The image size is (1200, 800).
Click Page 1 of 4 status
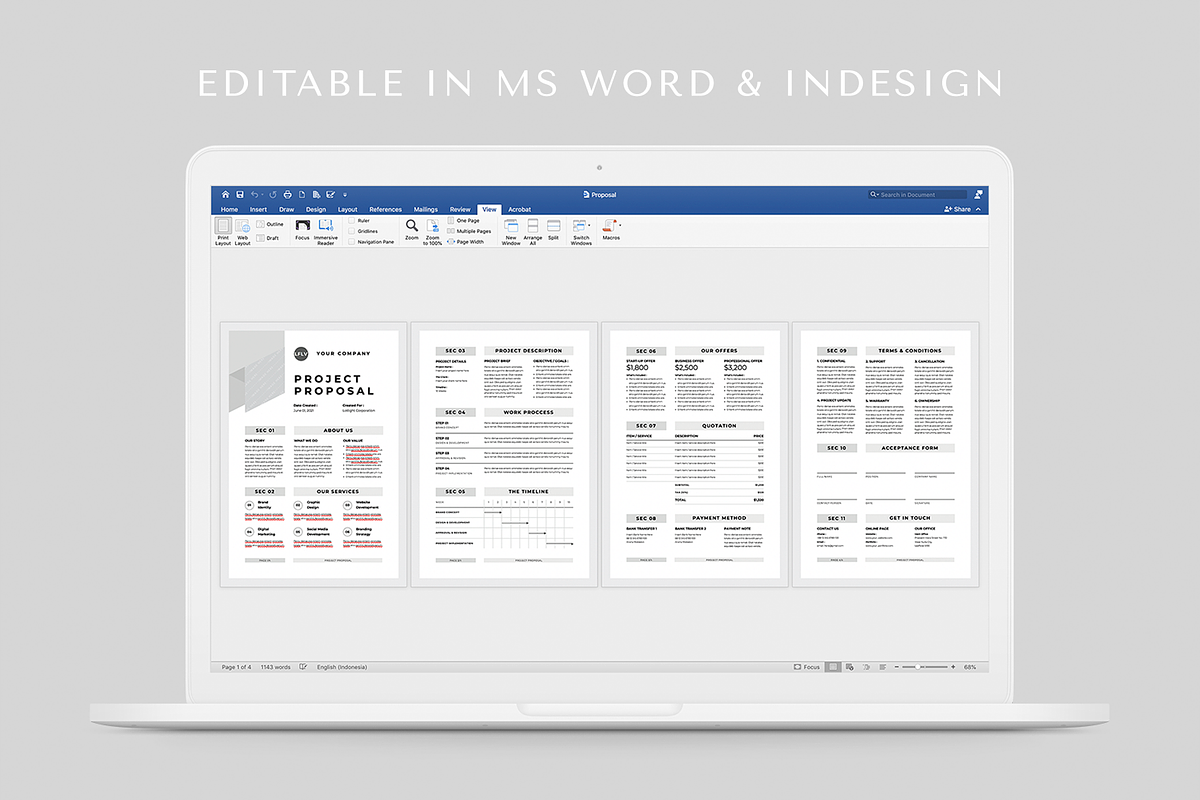(236, 667)
